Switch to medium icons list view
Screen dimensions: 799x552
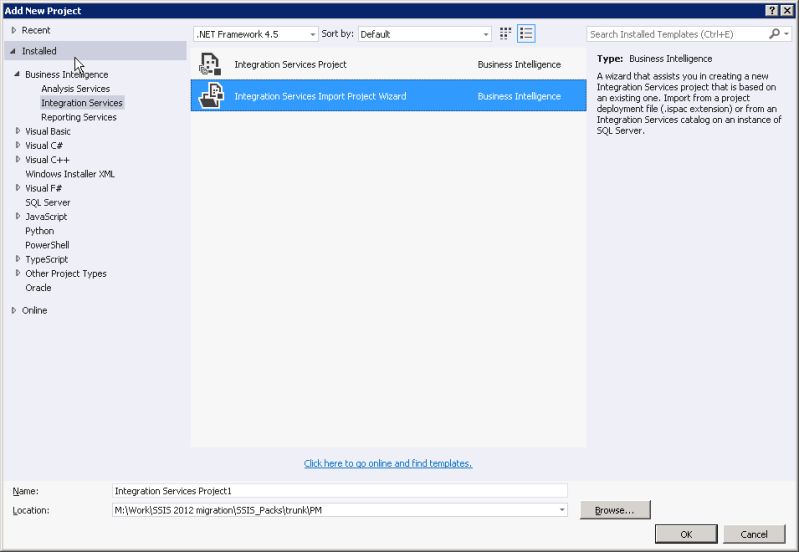coord(526,34)
